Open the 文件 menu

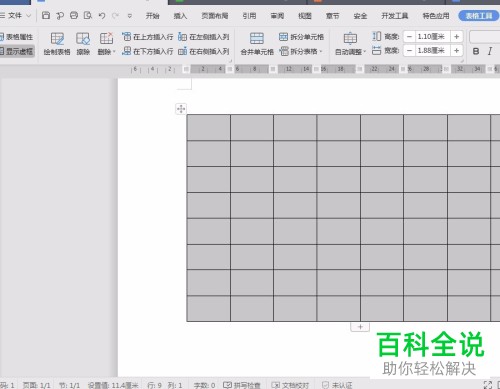15,15
